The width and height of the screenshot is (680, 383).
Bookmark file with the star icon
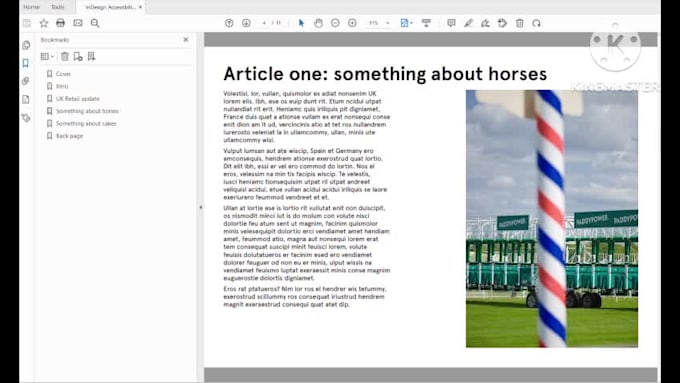(44, 23)
